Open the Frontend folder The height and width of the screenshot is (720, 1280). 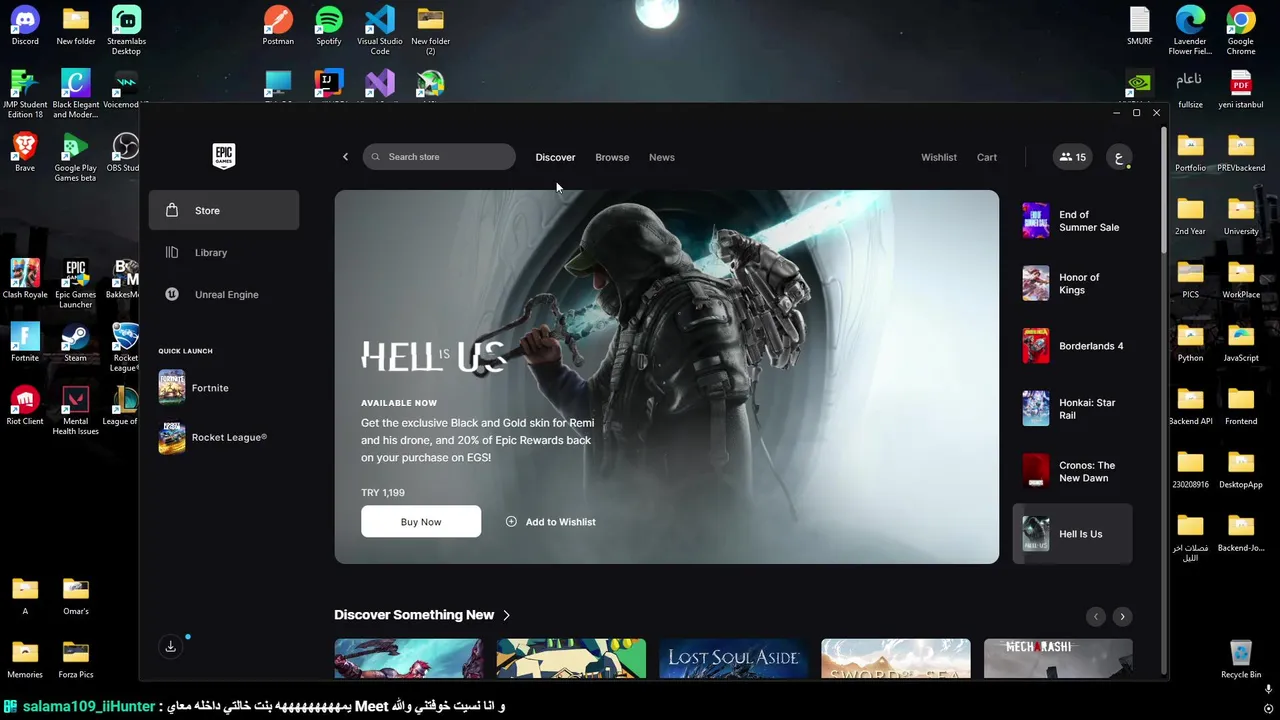[1241, 405]
